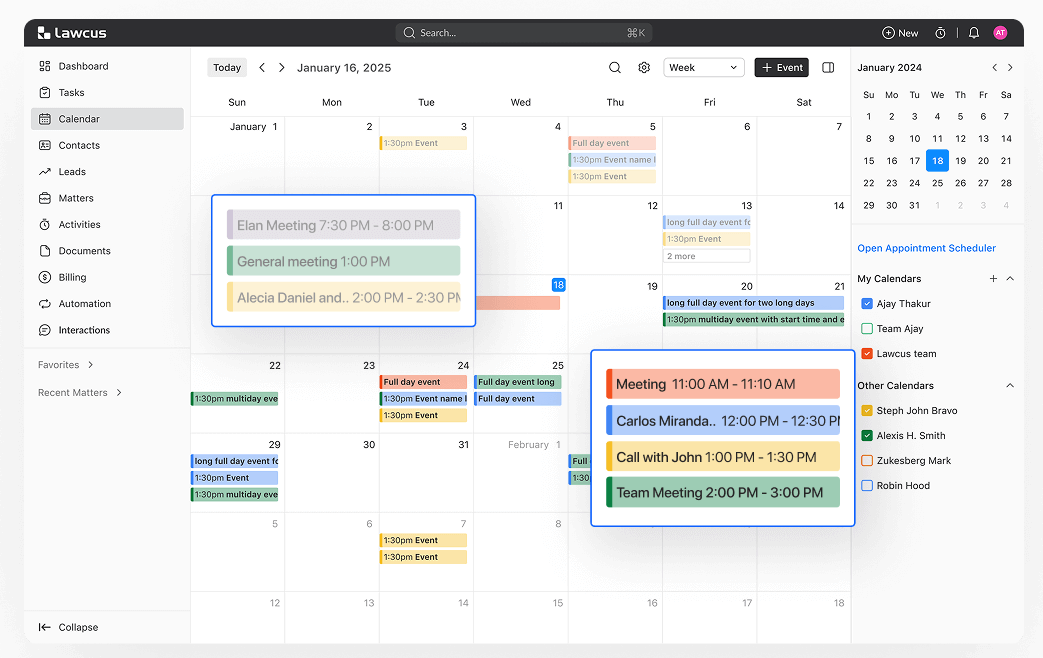Toggle the Robin Hood calendar checkbox
Image resolution: width=1043 pixels, height=658 pixels.
(867, 486)
